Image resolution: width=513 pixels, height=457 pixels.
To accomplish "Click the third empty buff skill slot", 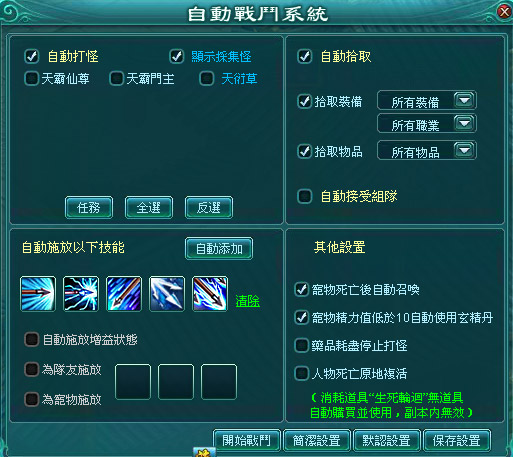I will [219, 382].
